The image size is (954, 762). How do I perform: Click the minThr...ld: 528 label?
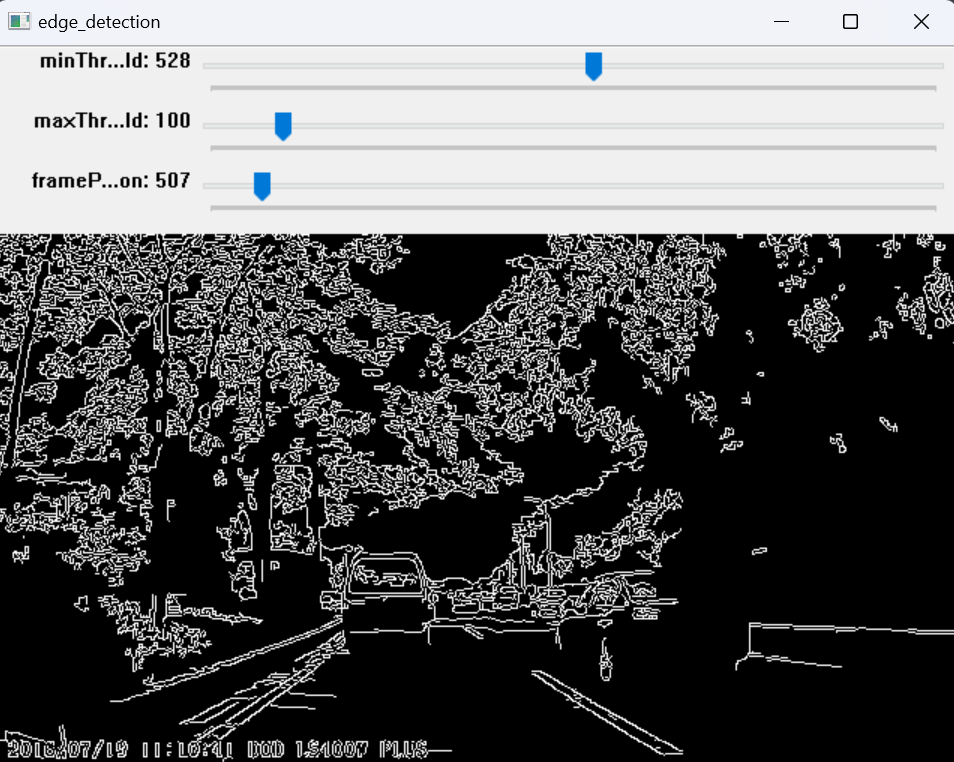point(115,61)
